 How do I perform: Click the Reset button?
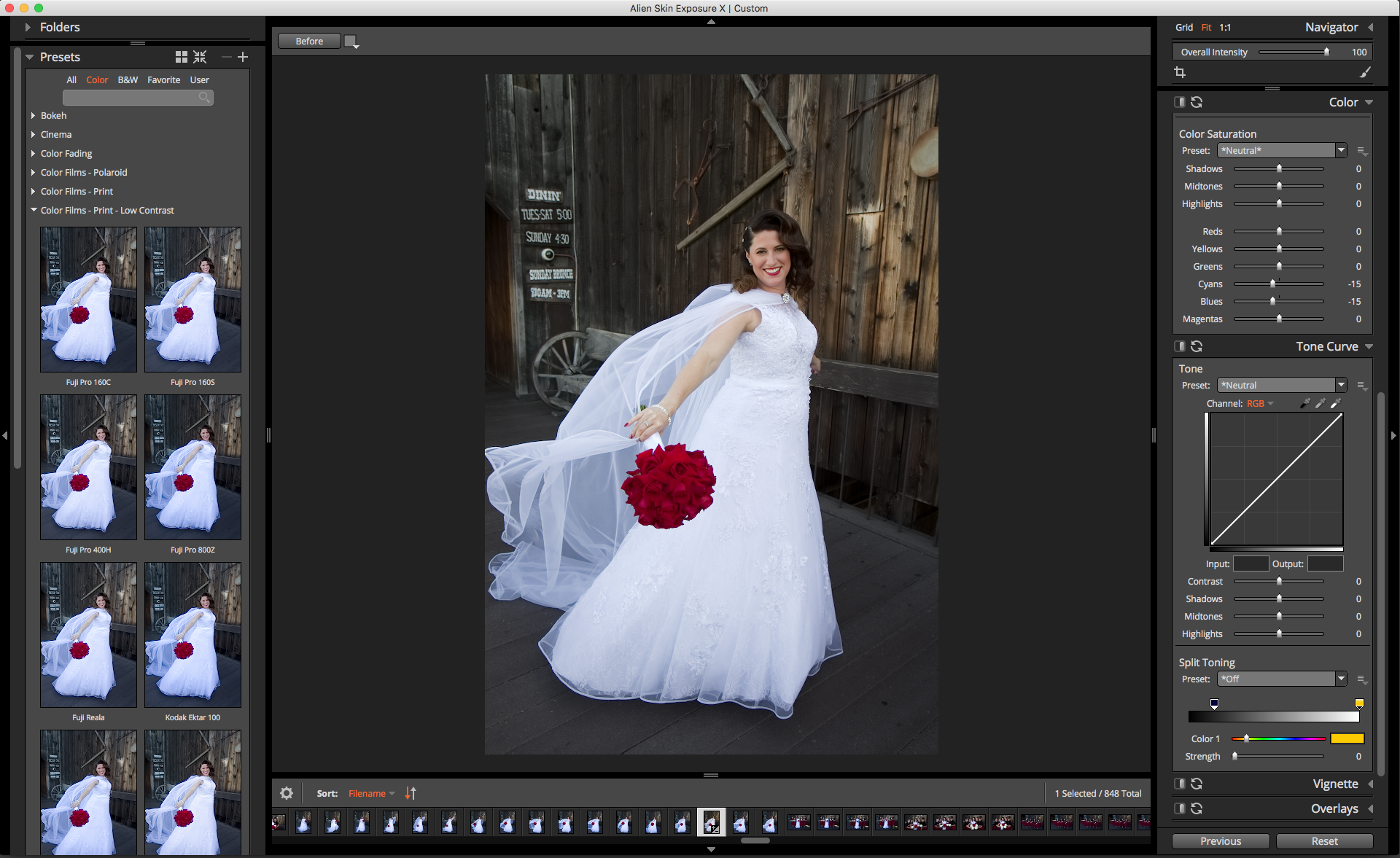tap(1325, 841)
